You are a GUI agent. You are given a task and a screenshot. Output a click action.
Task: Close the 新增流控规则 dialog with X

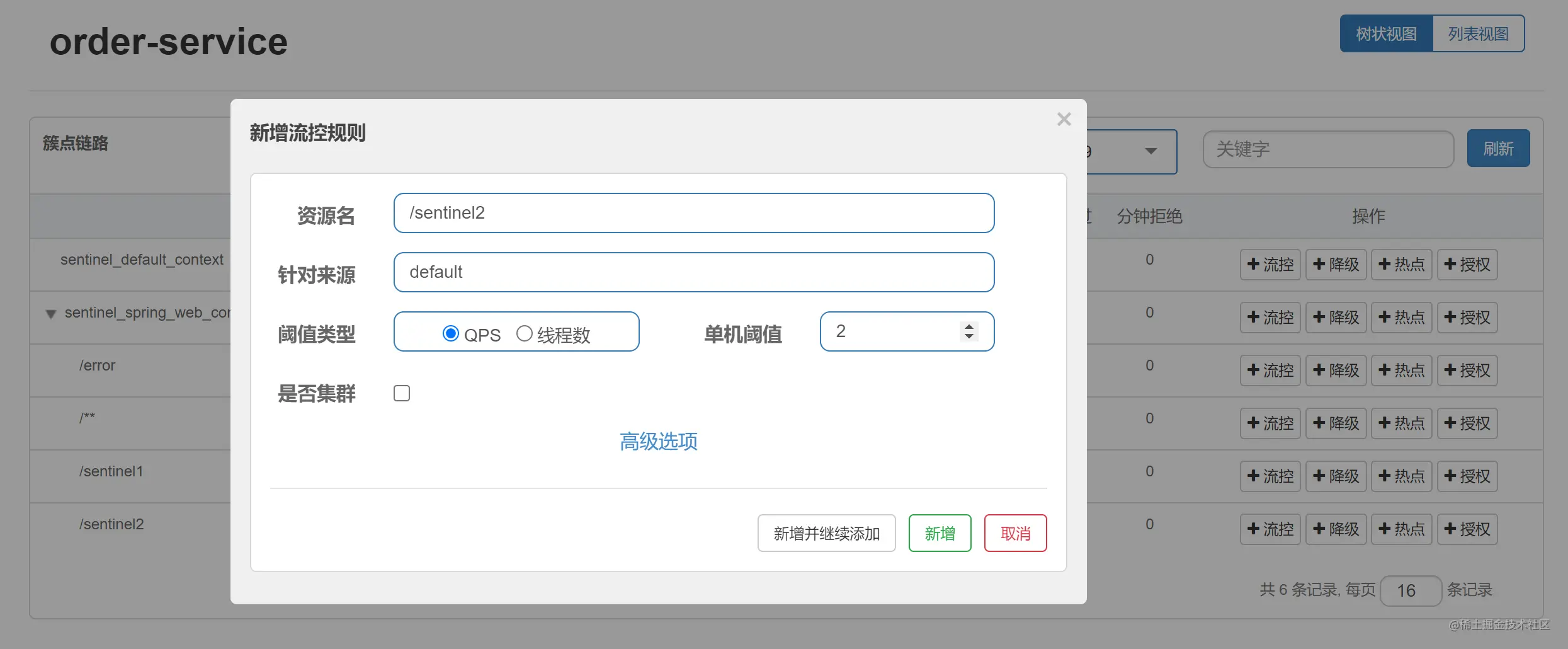click(x=1064, y=119)
